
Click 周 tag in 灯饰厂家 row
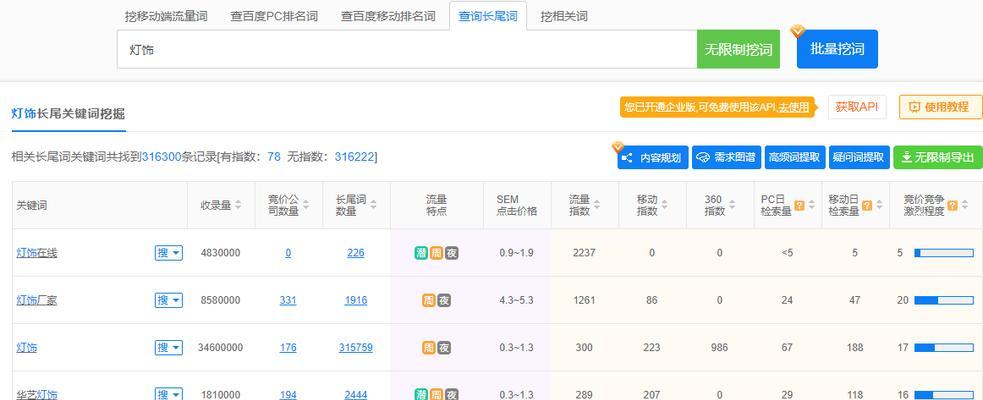(x=428, y=300)
